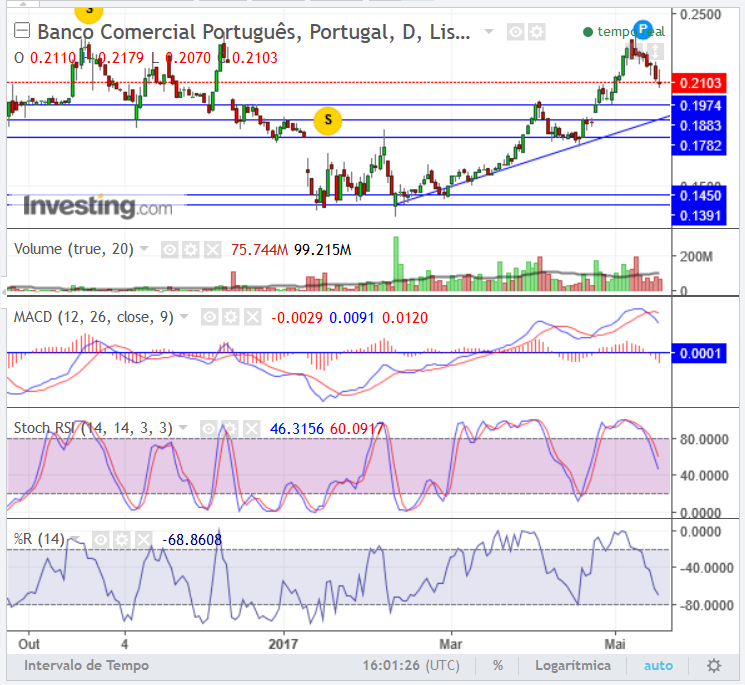This screenshot has height=685, width=745.
Task: Click the Investing.com logo
Action: pos(98,207)
